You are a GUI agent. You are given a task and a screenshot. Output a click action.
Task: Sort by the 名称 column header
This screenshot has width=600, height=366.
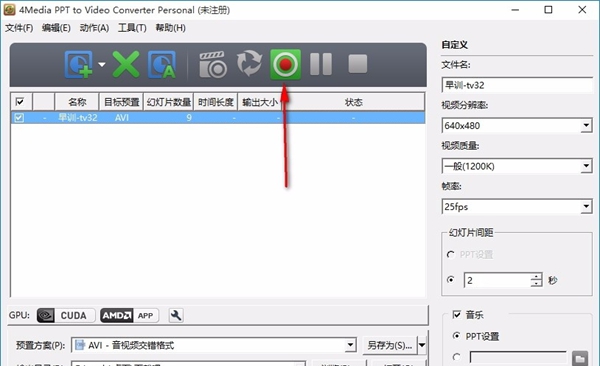[x=77, y=102]
